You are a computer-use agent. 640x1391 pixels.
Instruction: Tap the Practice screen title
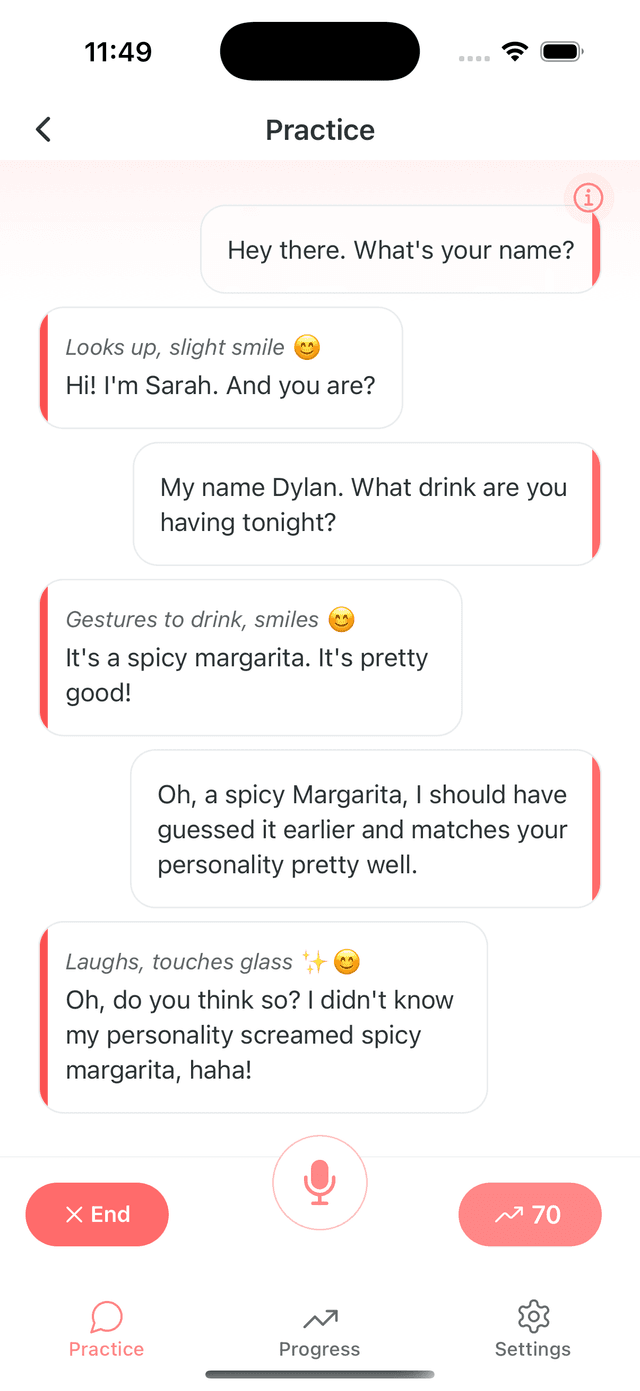click(x=320, y=130)
